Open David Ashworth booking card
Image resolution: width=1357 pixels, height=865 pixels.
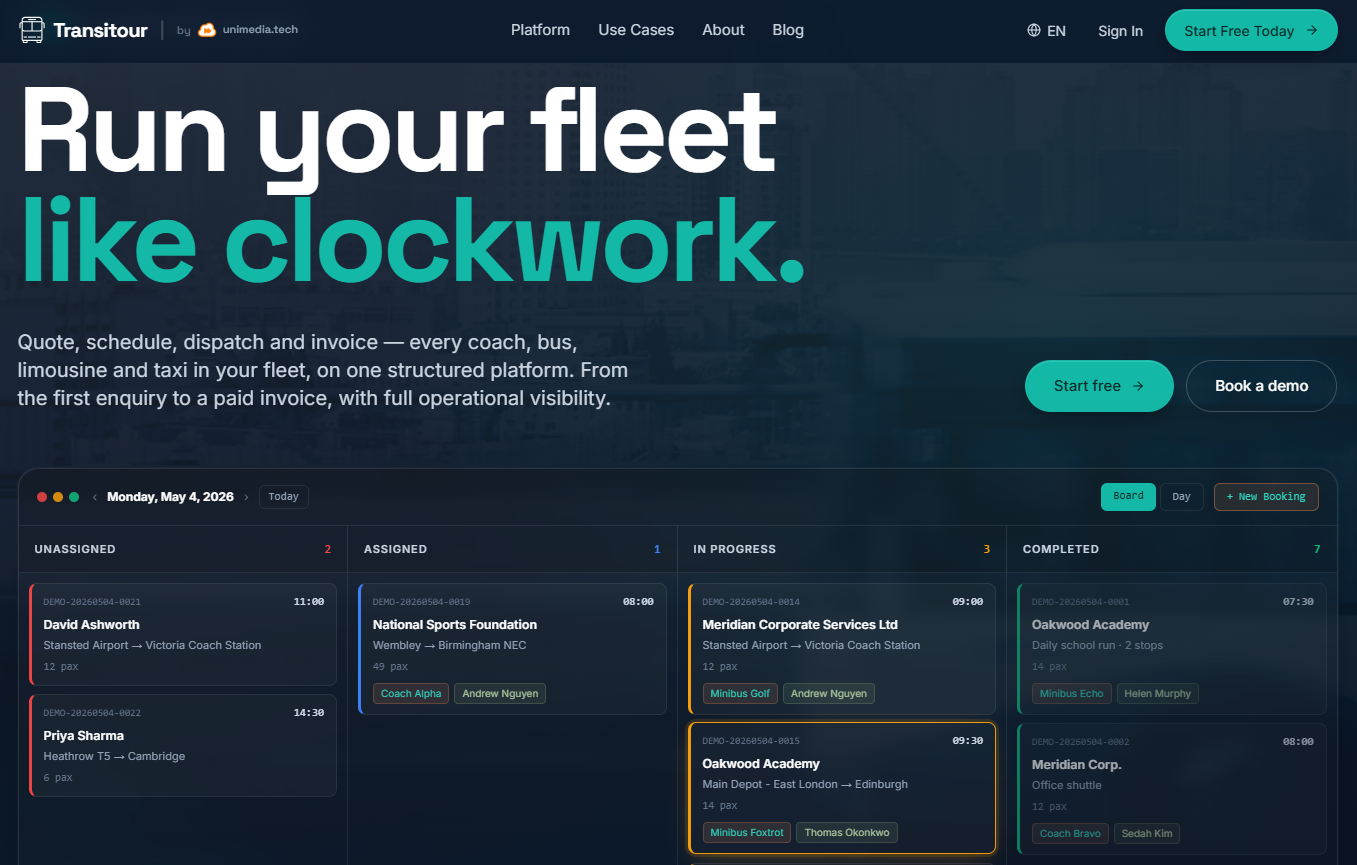(x=183, y=634)
